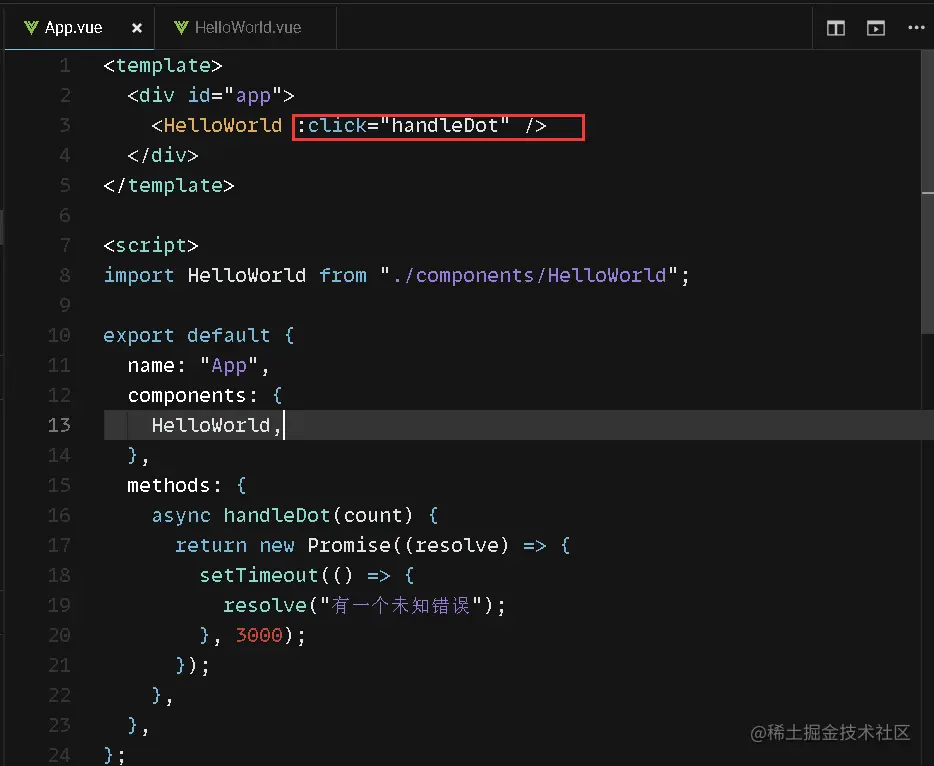Viewport: 934px width, 766px height.
Task: Click the components property on line 12
Action: (x=186, y=396)
